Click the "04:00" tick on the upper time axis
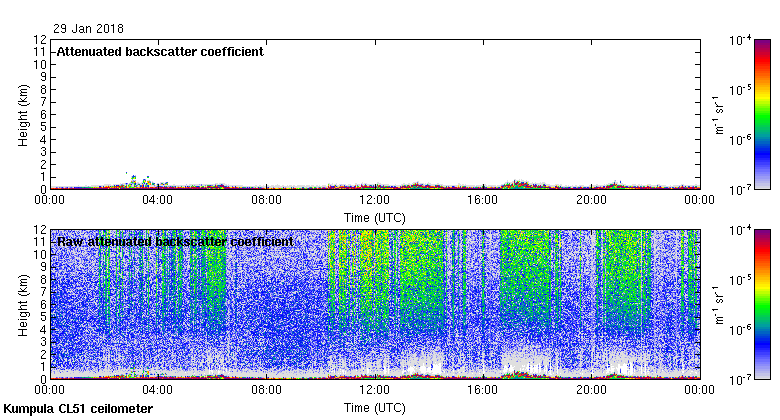 click(x=158, y=200)
